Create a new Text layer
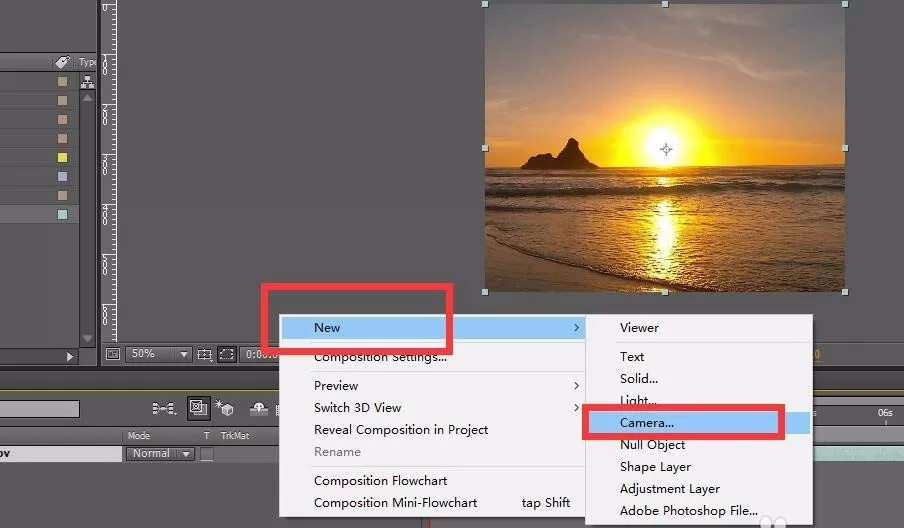Screen dimensions: 904x528 (x=699, y=357)
